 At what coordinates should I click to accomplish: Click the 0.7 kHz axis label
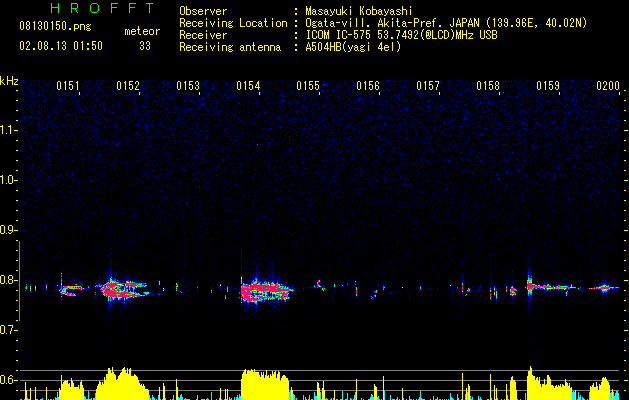tap(9, 330)
